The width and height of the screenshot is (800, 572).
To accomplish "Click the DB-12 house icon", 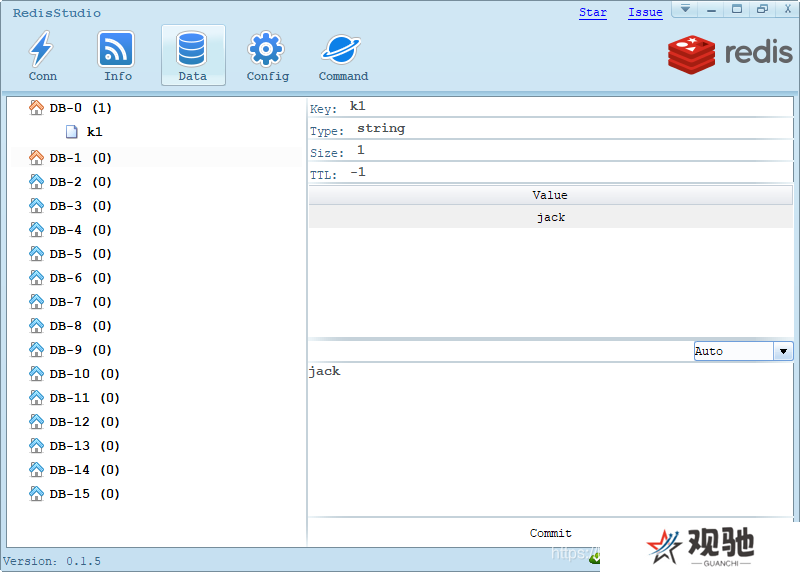I will tap(37, 421).
